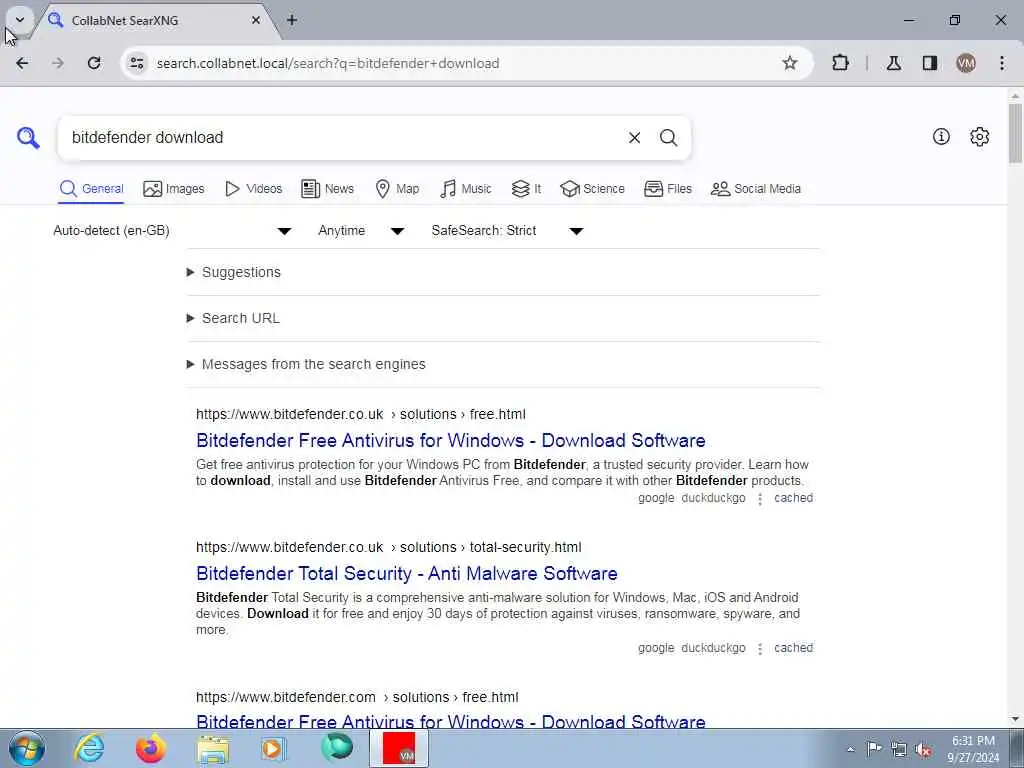The image size is (1024, 768).
Task: Reload the page
Action: (94, 63)
